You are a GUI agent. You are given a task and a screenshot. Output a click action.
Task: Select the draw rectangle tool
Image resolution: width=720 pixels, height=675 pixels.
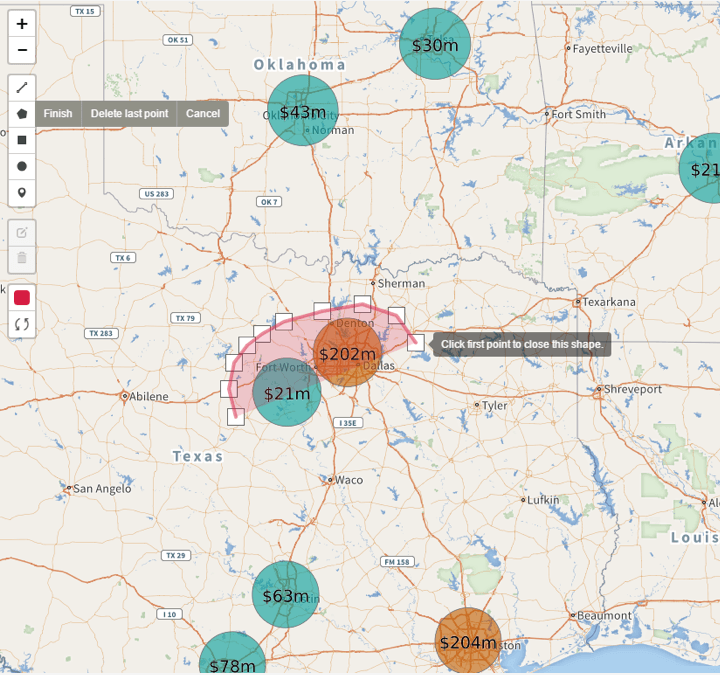22,140
